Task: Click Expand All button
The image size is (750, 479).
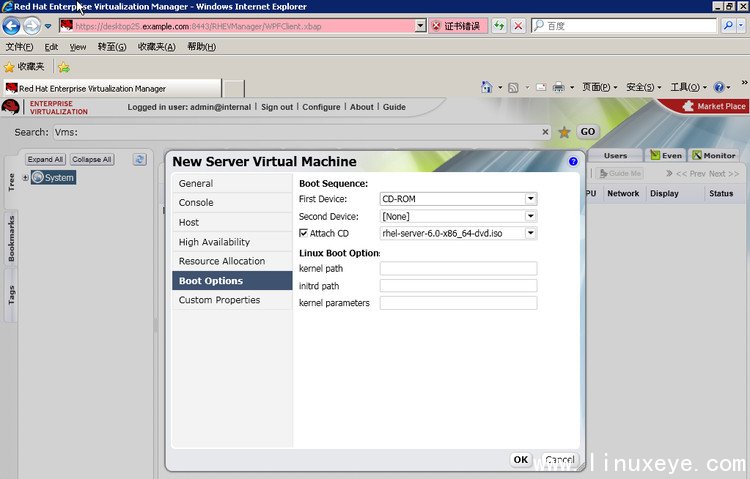Action: click(x=45, y=159)
